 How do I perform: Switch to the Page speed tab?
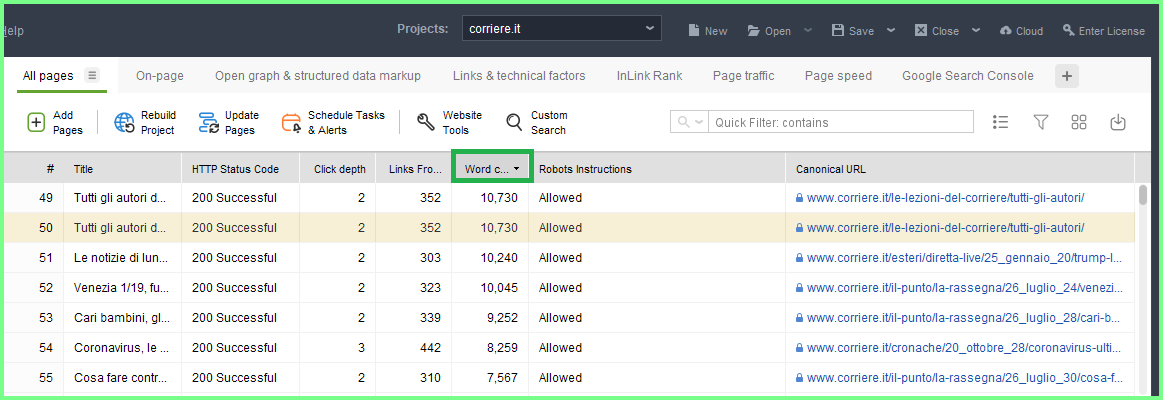pos(838,76)
